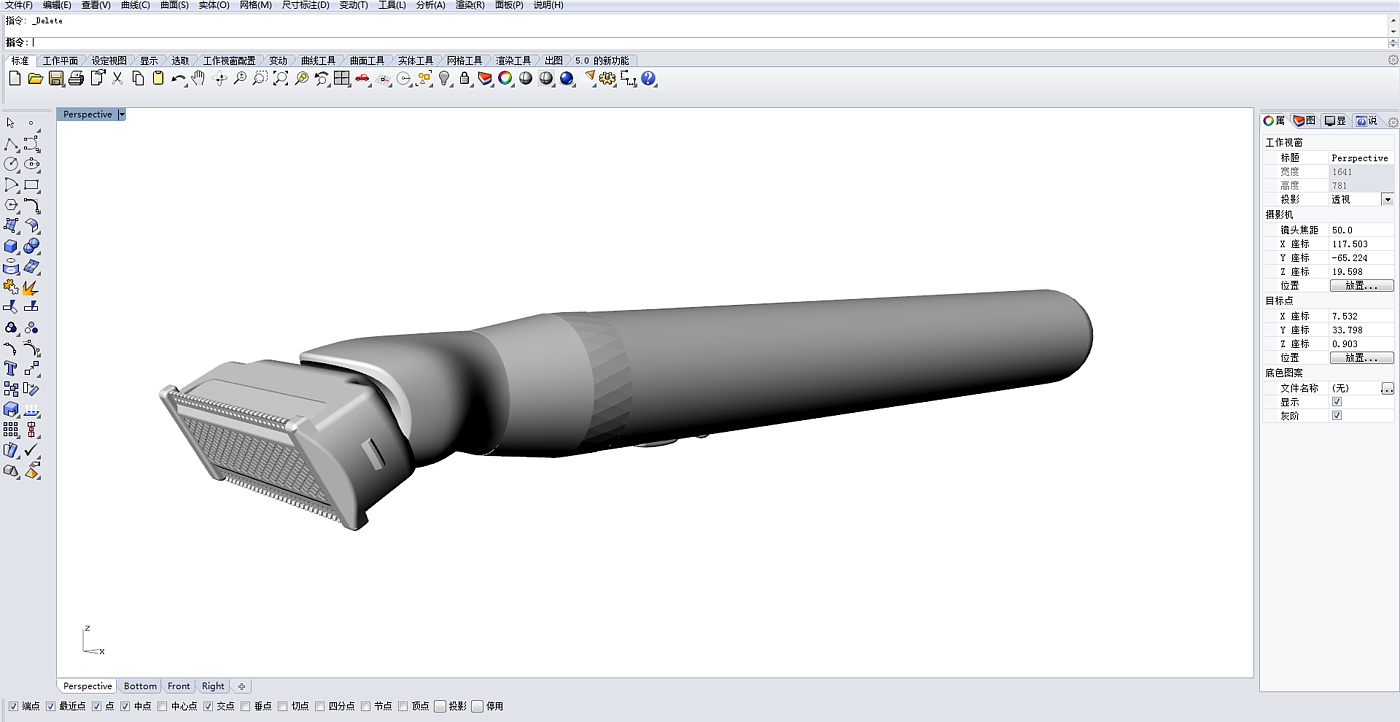Toggle the 端点 osnap checkbox
This screenshot has width=1400, height=722.
[13, 706]
